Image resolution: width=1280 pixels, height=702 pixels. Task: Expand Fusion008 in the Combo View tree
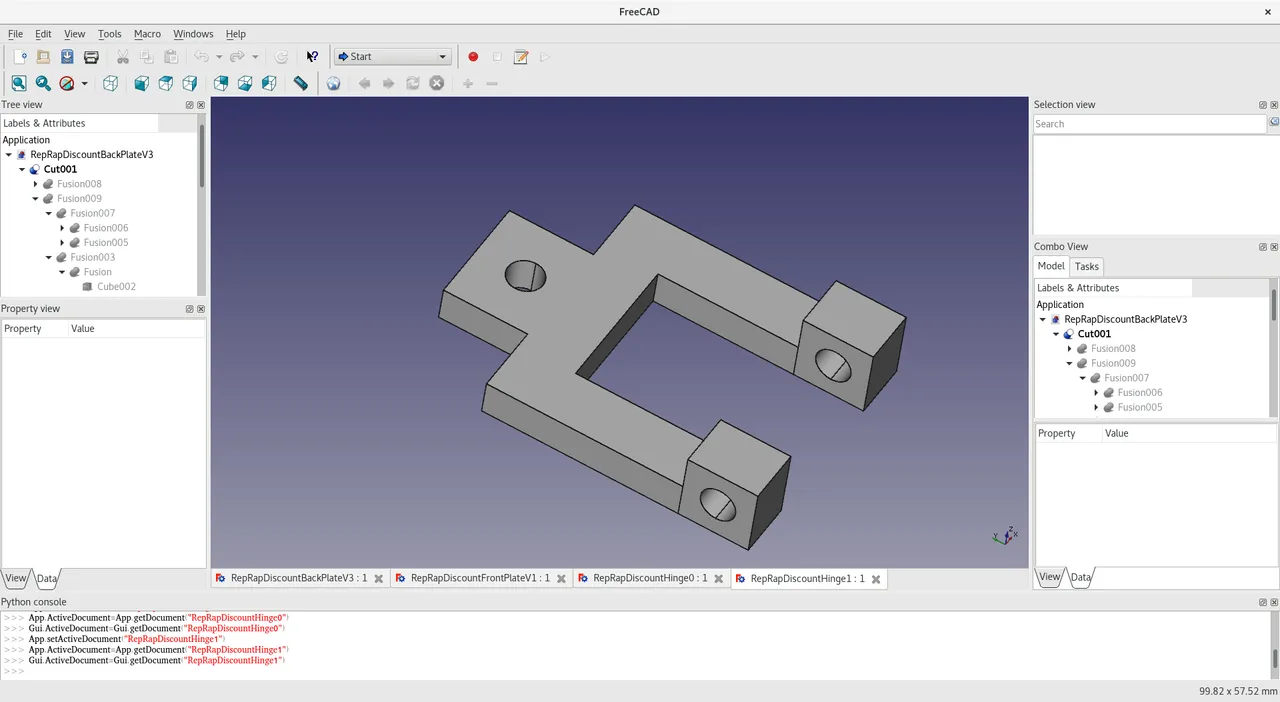click(x=1069, y=349)
